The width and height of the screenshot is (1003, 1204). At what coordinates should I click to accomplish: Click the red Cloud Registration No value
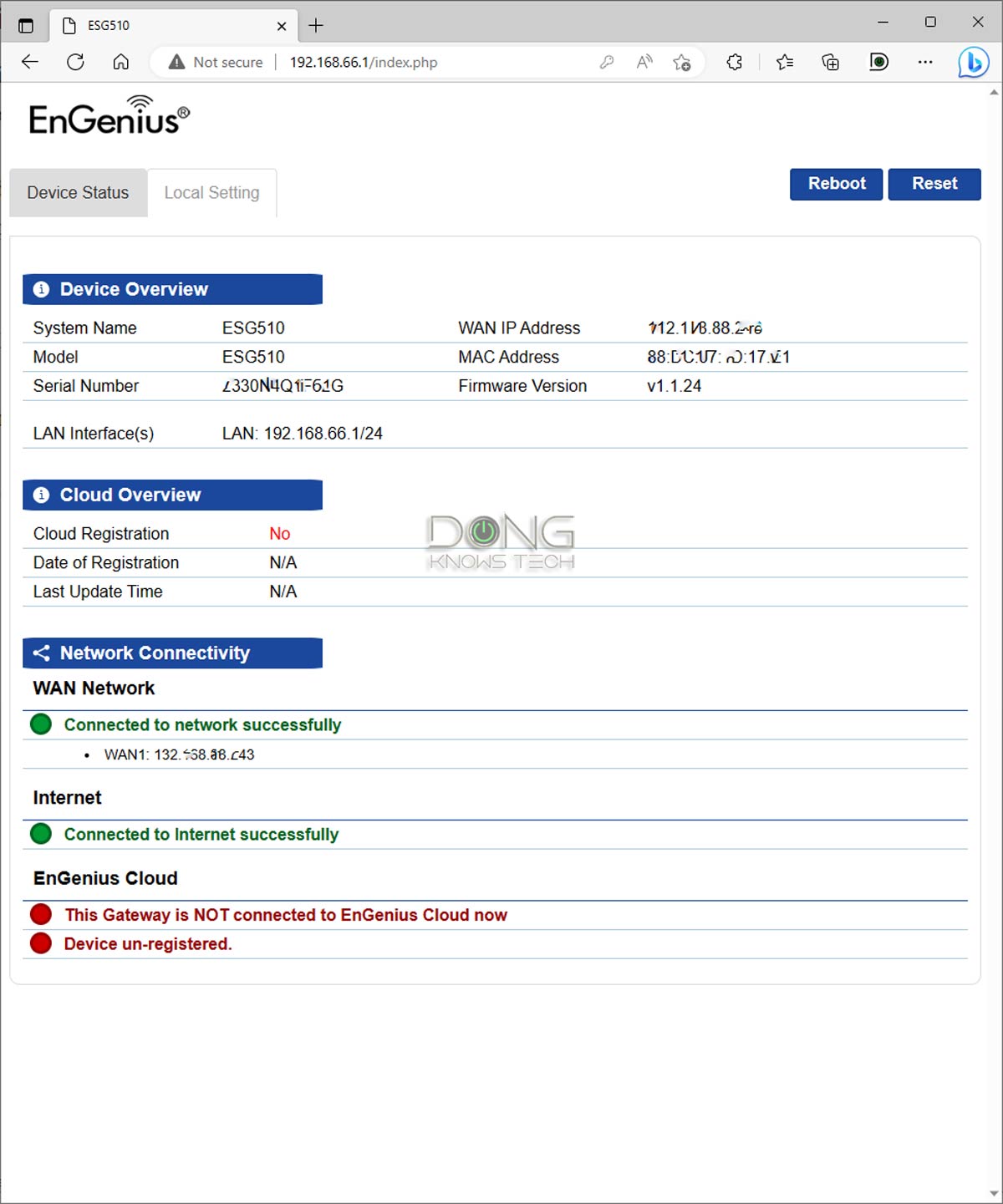[x=280, y=534]
